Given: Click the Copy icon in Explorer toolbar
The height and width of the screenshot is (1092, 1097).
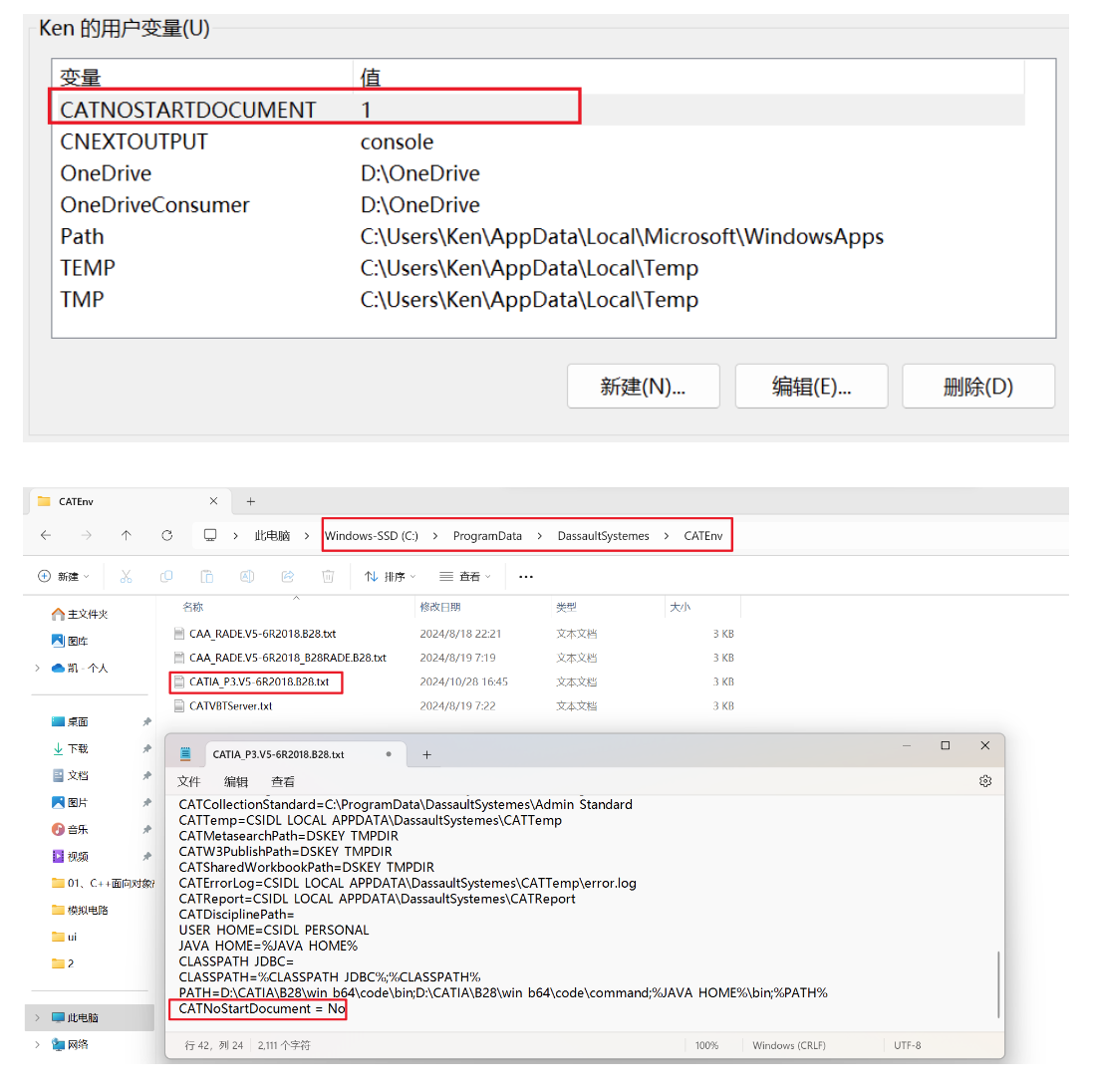Looking at the screenshot, I should click(x=165, y=577).
